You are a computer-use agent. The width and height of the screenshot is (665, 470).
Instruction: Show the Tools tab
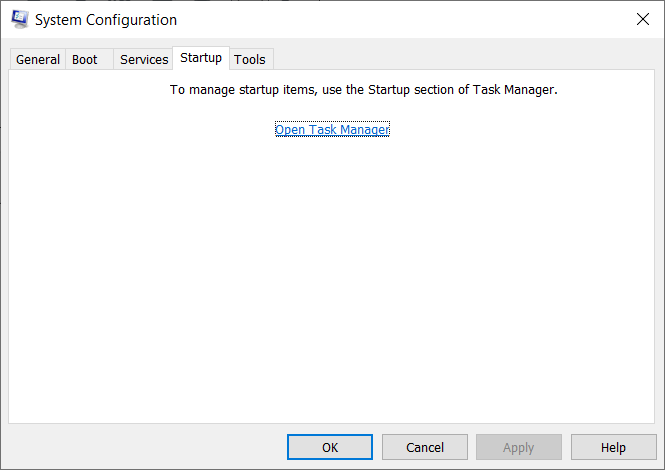pos(250,59)
